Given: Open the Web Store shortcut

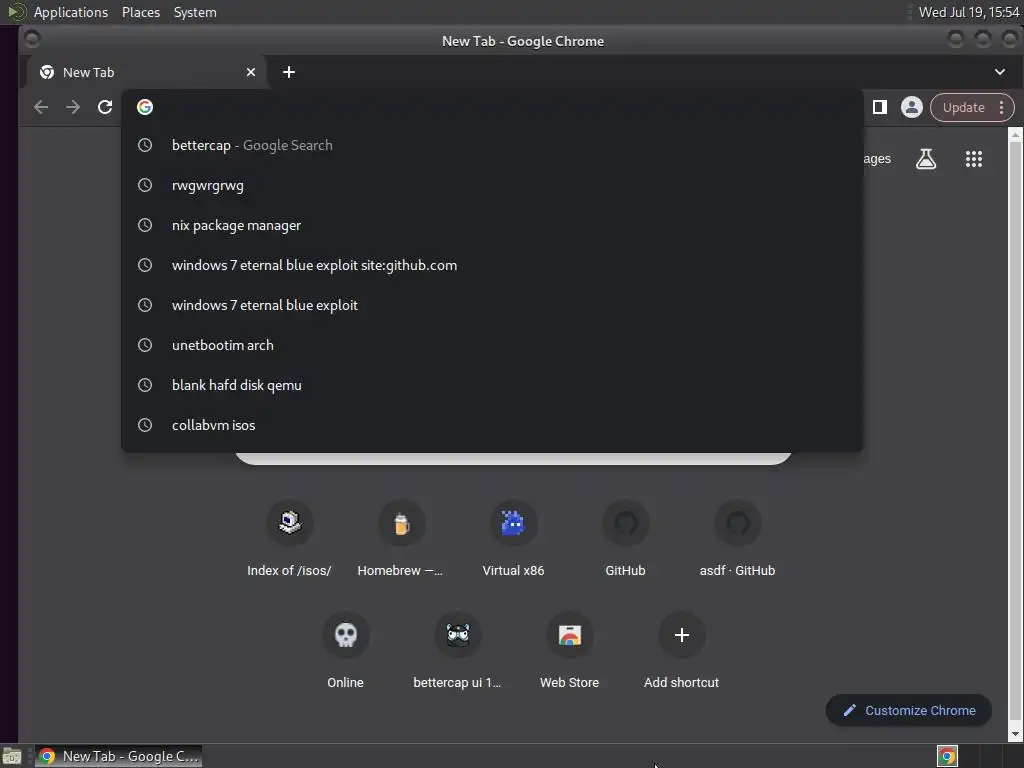Looking at the screenshot, I should (x=569, y=651).
